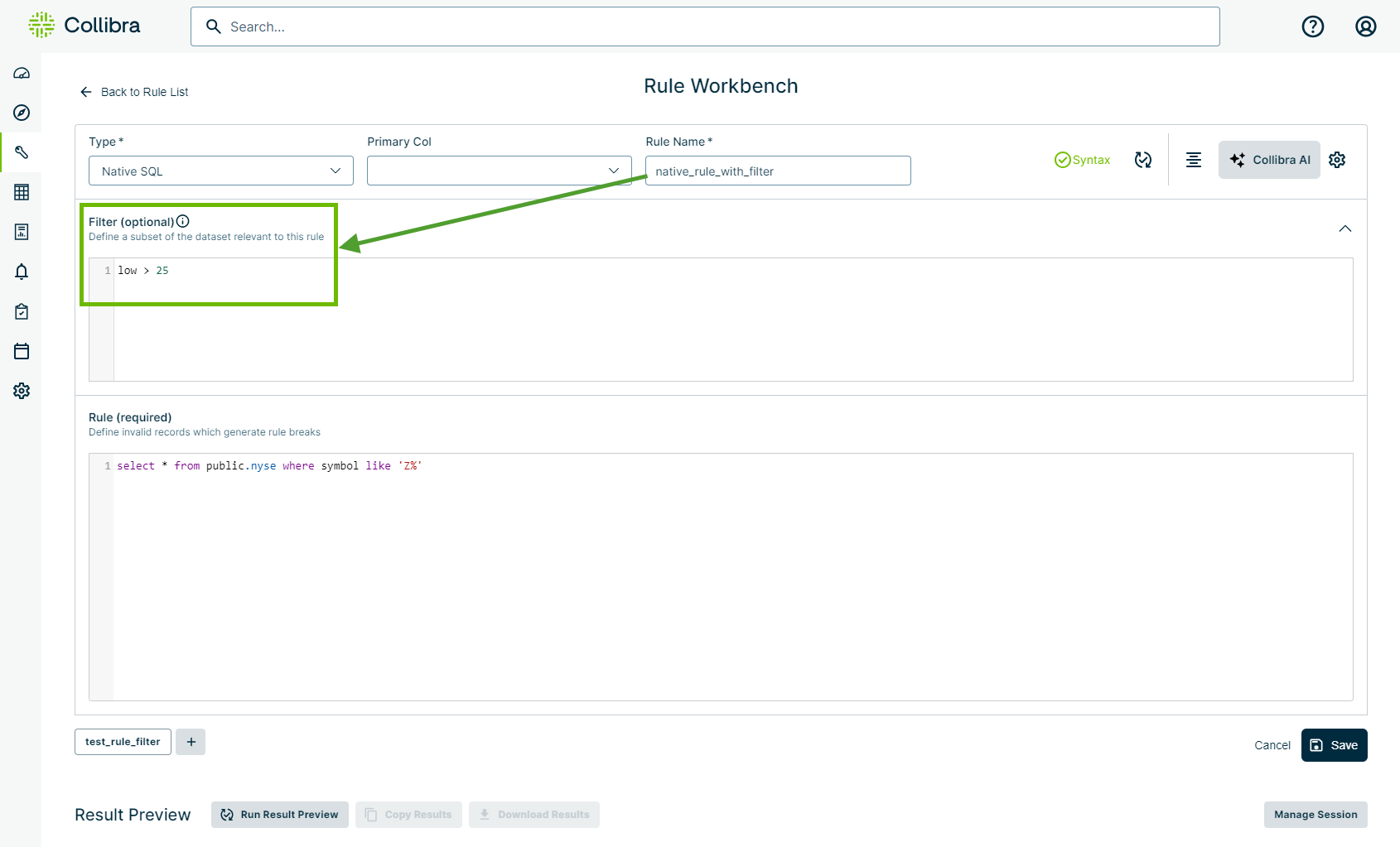The image size is (1400, 847).
Task: Open the grid table sidebar icon
Action: point(22,192)
